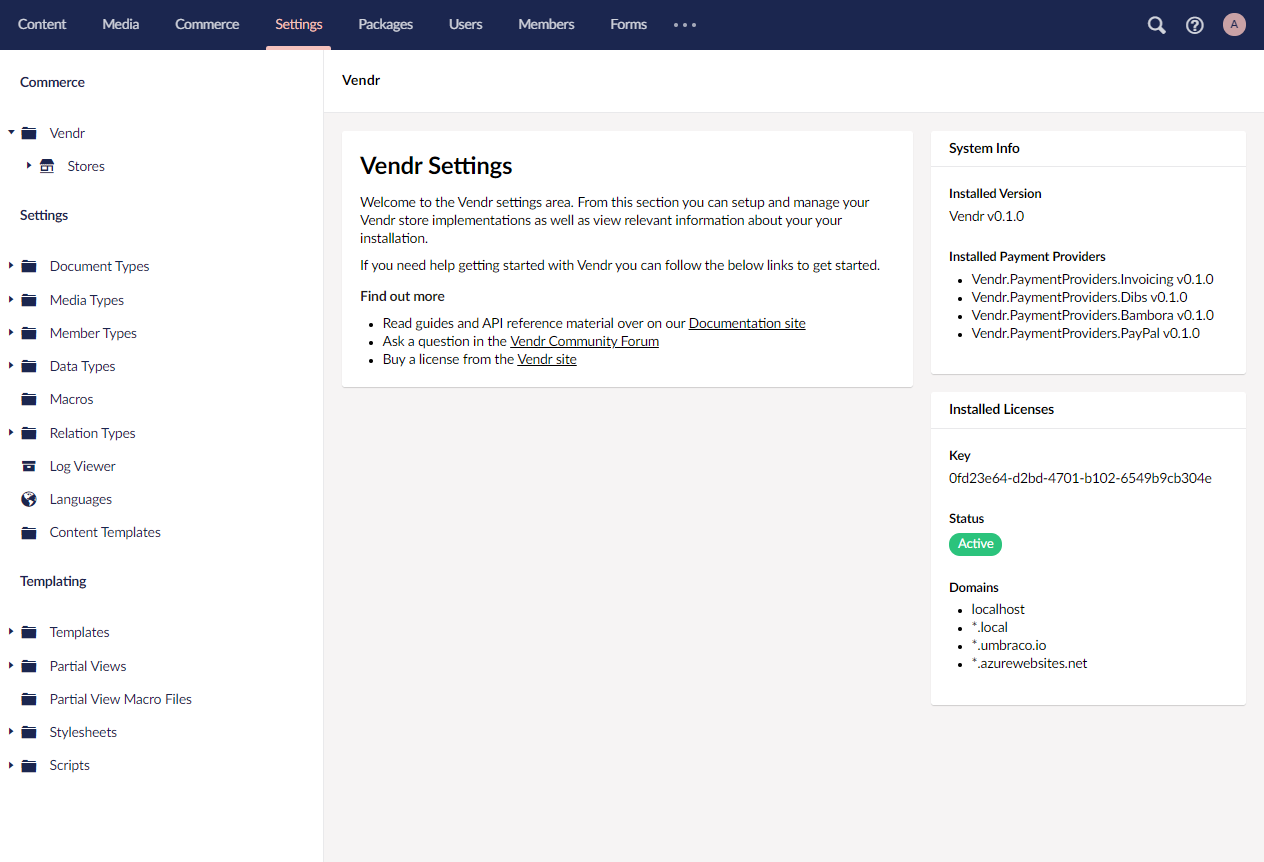Open Languages in the settings tree
The height and width of the screenshot is (862, 1264).
[81, 499]
